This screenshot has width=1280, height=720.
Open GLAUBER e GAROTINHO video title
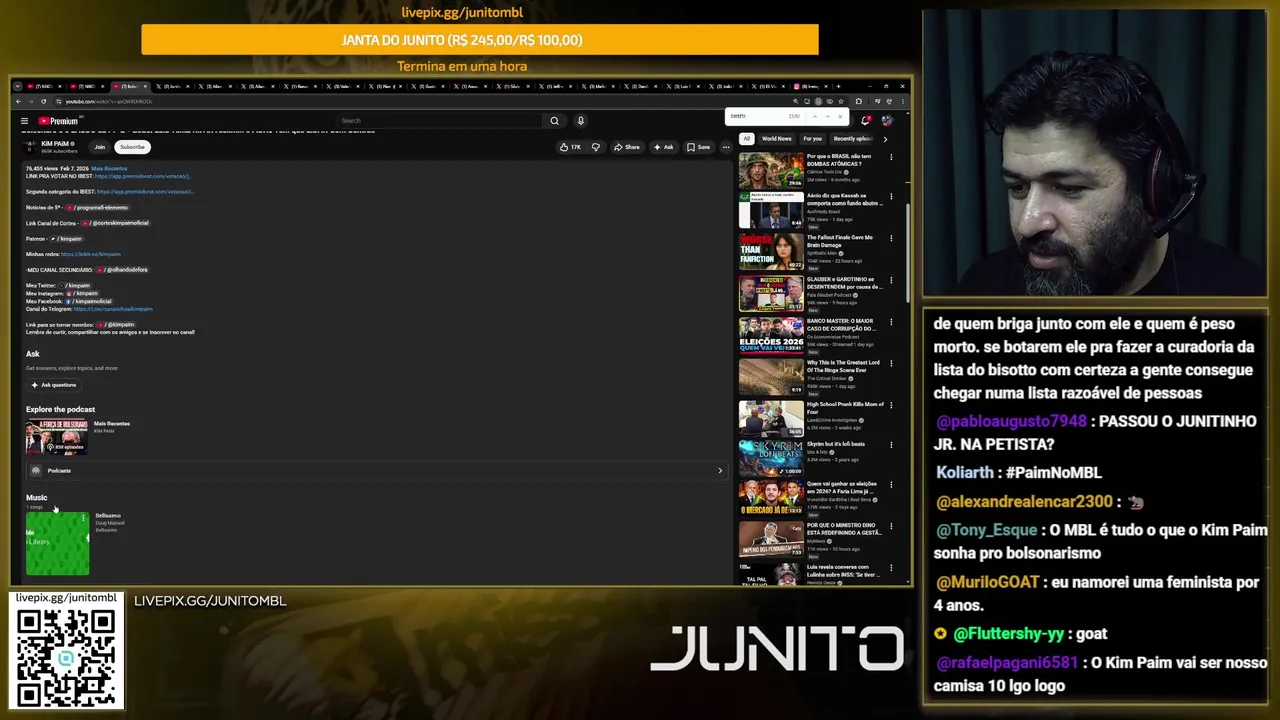click(x=845, y=283)
